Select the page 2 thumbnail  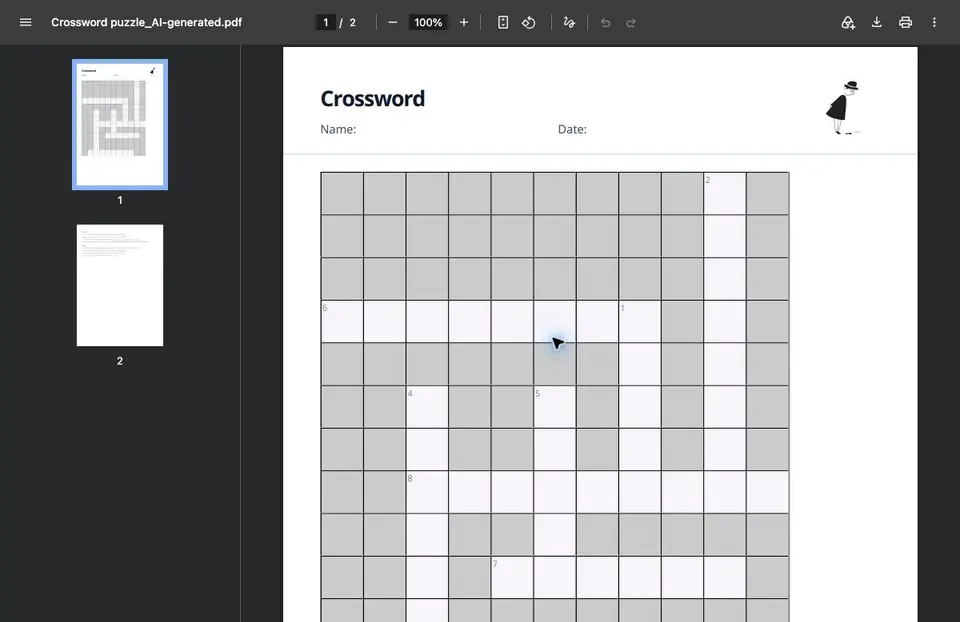(x=120, y=285)
